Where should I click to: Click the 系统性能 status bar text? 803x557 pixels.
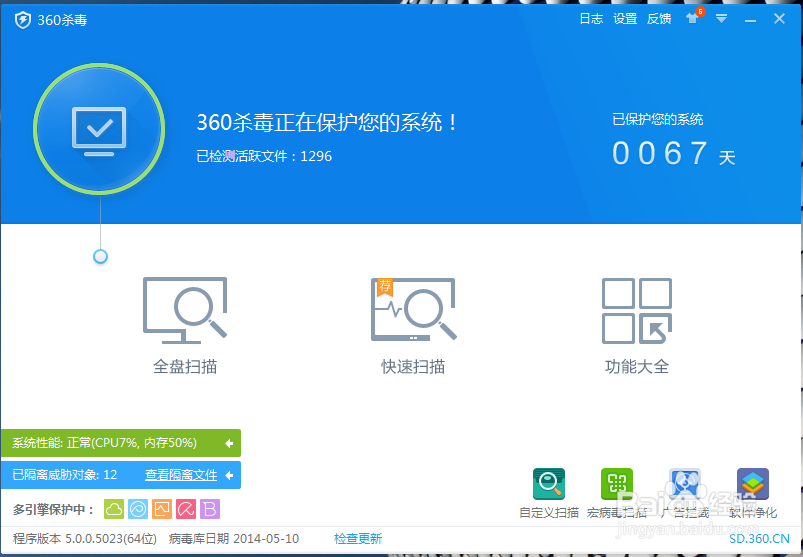(104, 443)
